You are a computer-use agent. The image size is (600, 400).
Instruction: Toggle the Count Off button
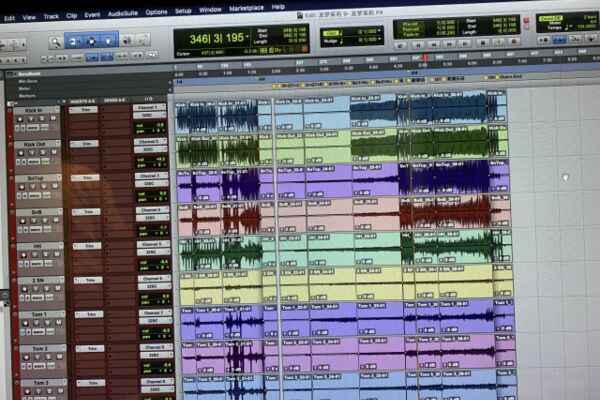550,18
